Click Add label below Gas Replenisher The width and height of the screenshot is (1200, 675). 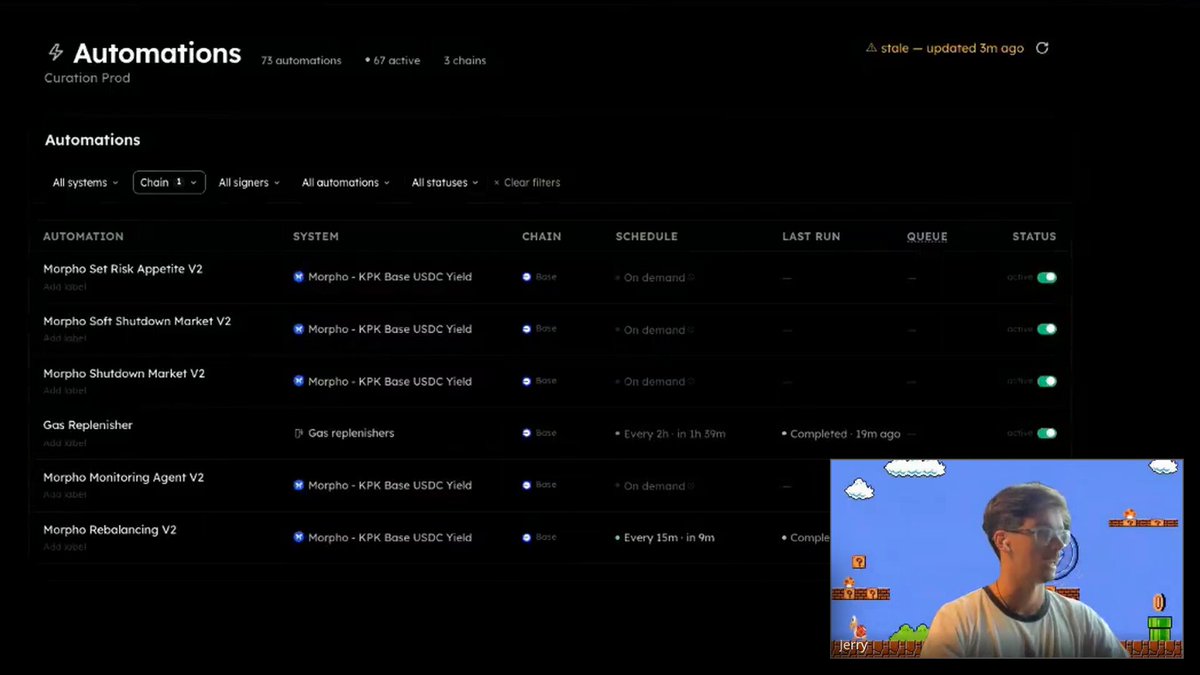(65, 442)
